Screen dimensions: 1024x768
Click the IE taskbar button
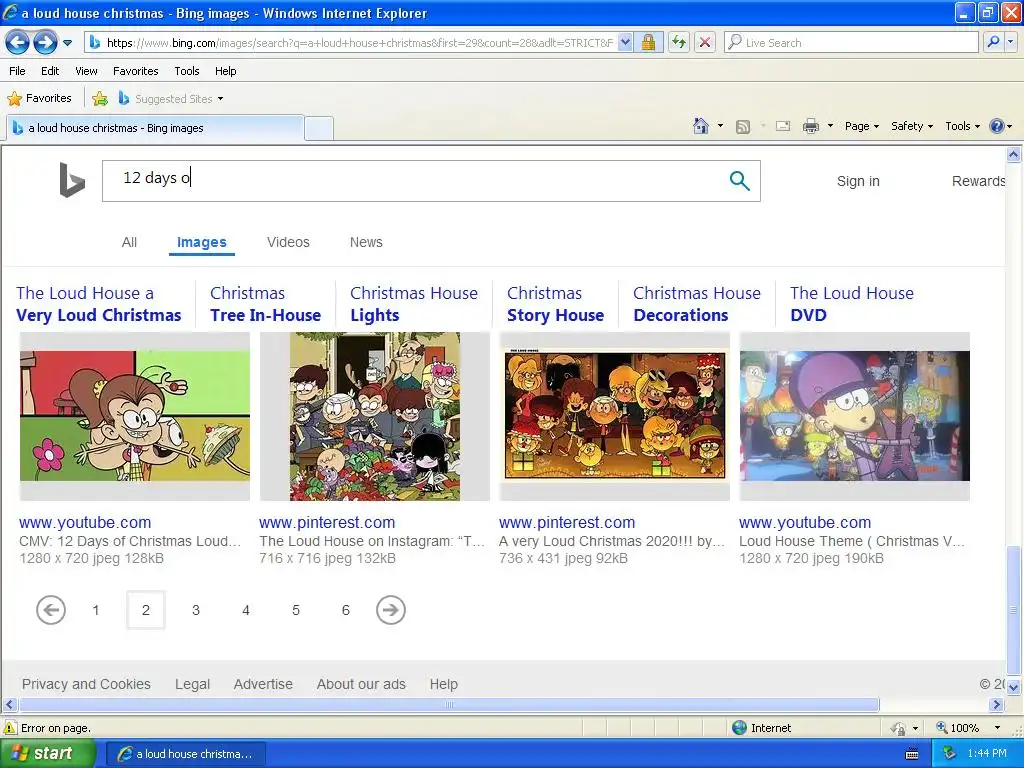184,754
